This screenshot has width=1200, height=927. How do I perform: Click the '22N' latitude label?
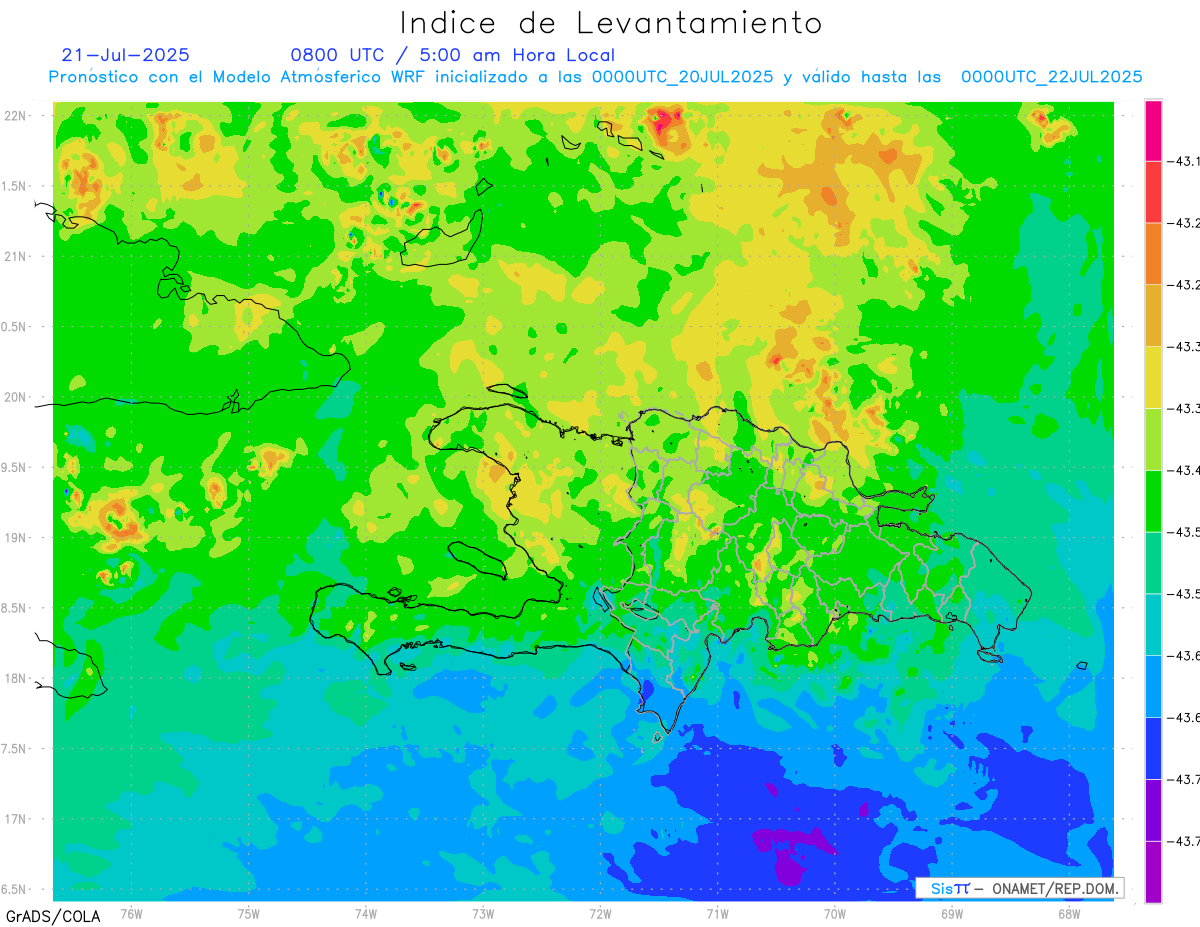[x=15, y=116]
